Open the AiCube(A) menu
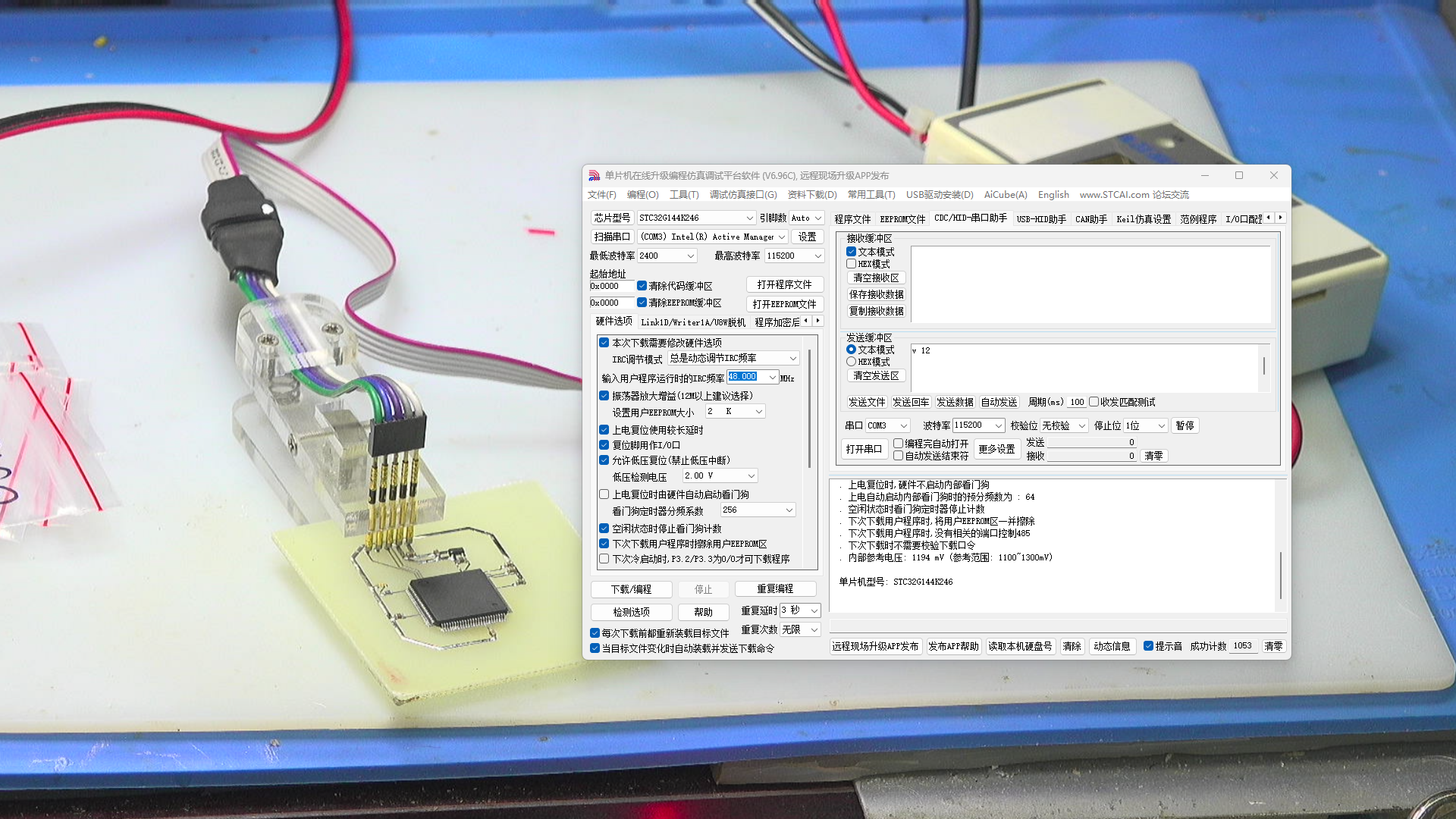Viewport: 1456px width, 819px height. click(1006, 195)
